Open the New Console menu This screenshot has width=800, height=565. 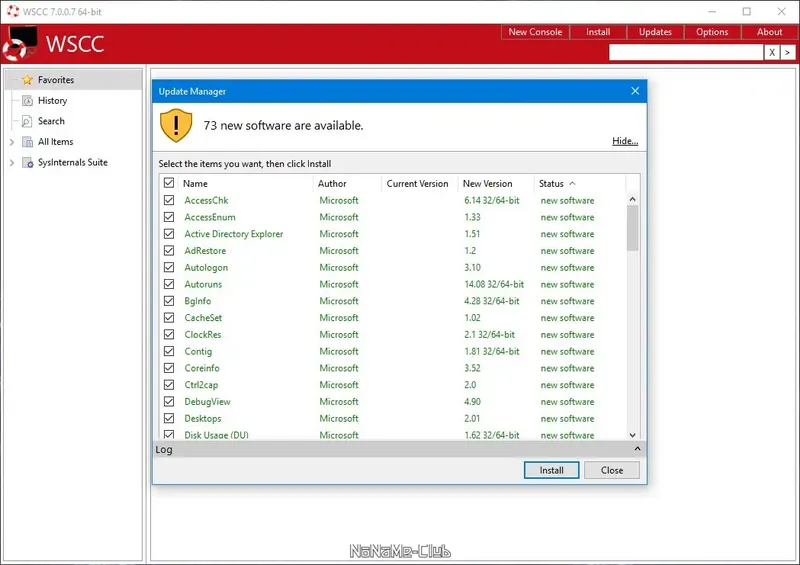click(535, 32)
